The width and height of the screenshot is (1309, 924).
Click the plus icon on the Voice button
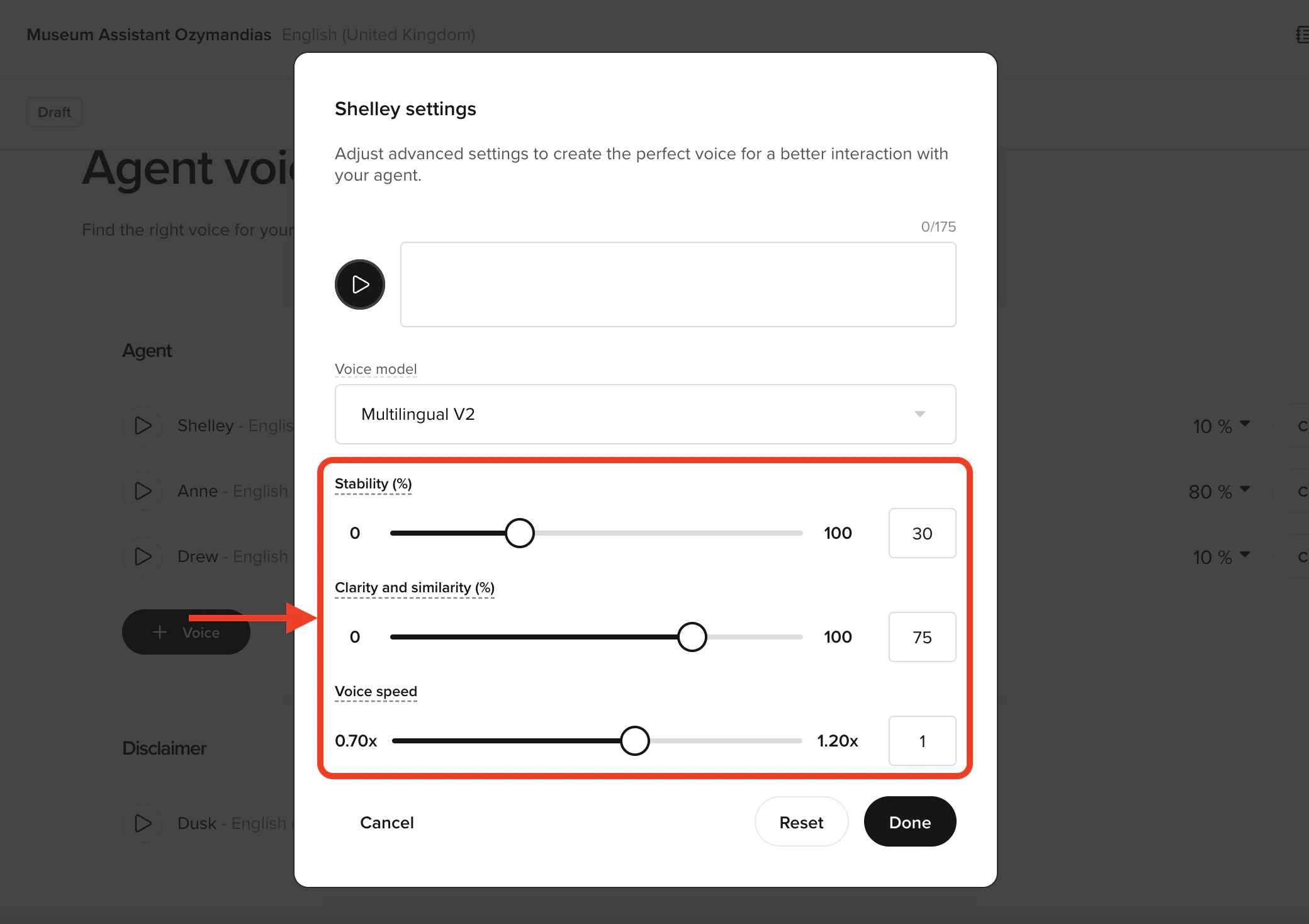pos(159,632)
